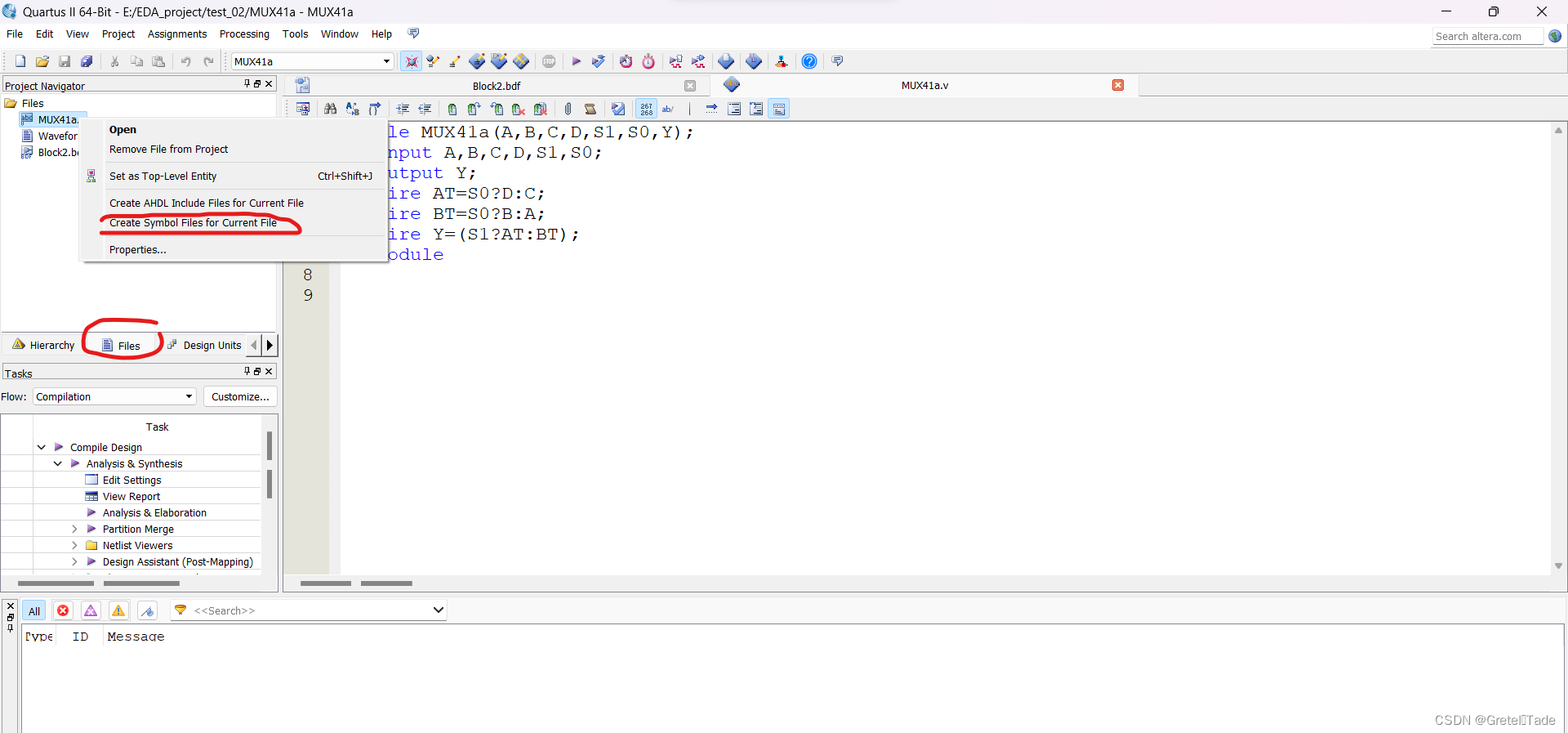The image size is (1568, 733).
Task: Click the Save floppy disk icon
Action: (x=65, y=61)
